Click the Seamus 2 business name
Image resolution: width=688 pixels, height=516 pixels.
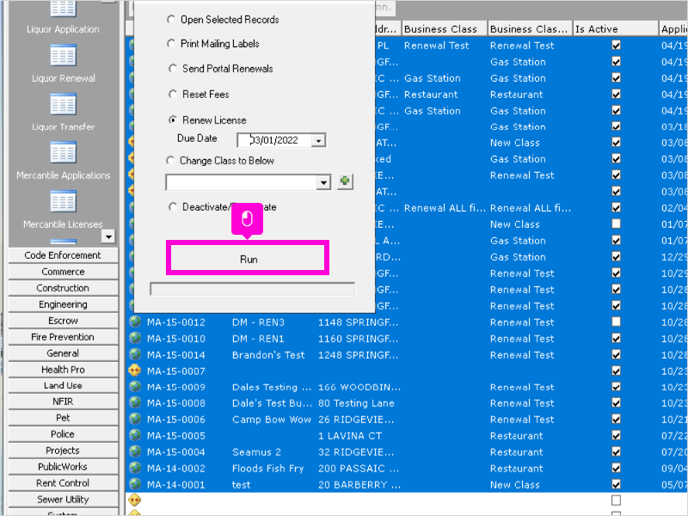(x=257, y=452)
